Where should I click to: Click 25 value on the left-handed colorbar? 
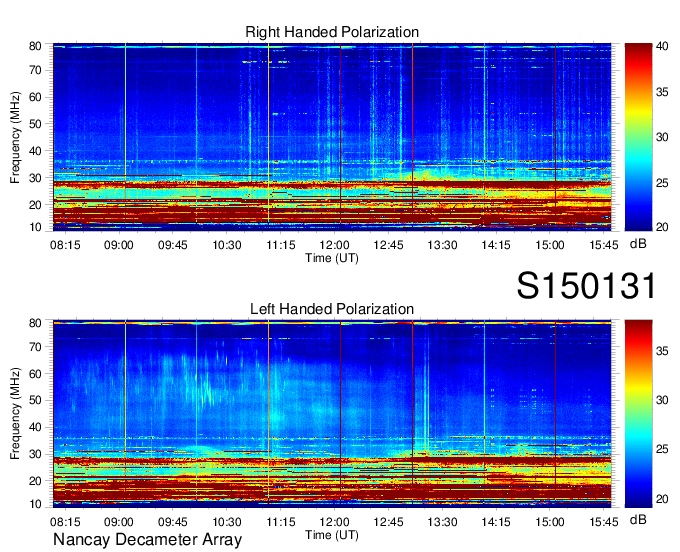pyautogui.click(x=662, y=449)
